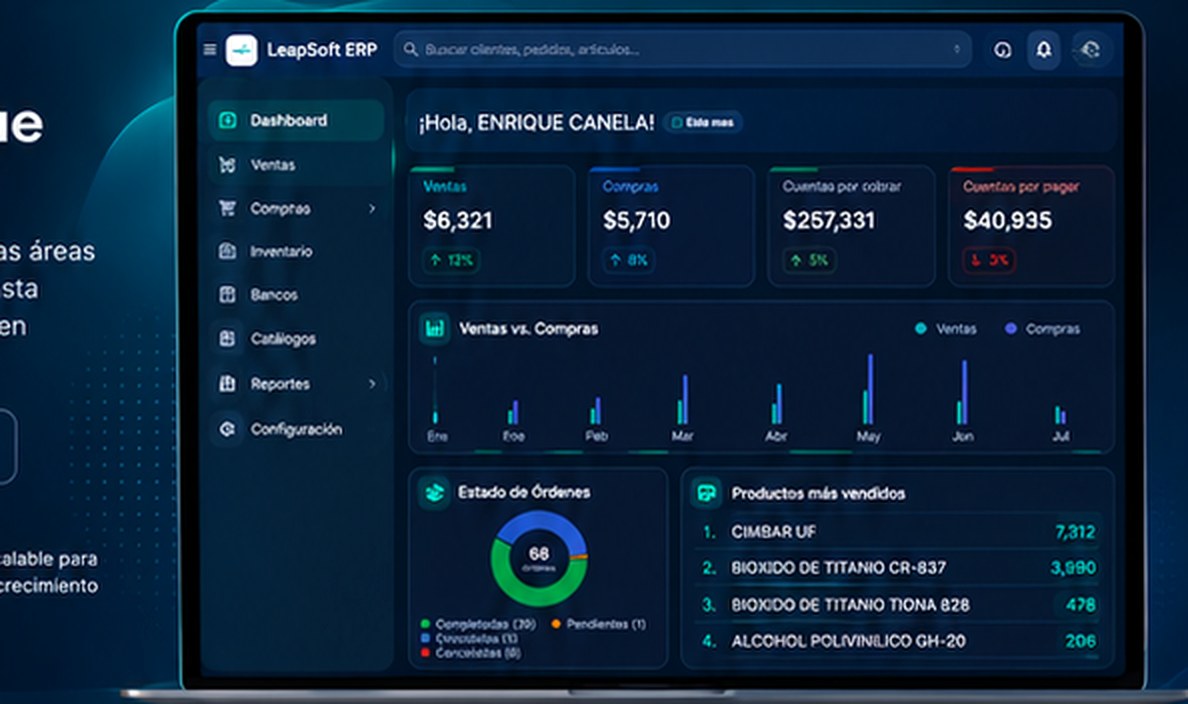Click the Ventas vs. Compras chart icon
The height and width of the screenshot is (704, 1188).
(435, 329)
